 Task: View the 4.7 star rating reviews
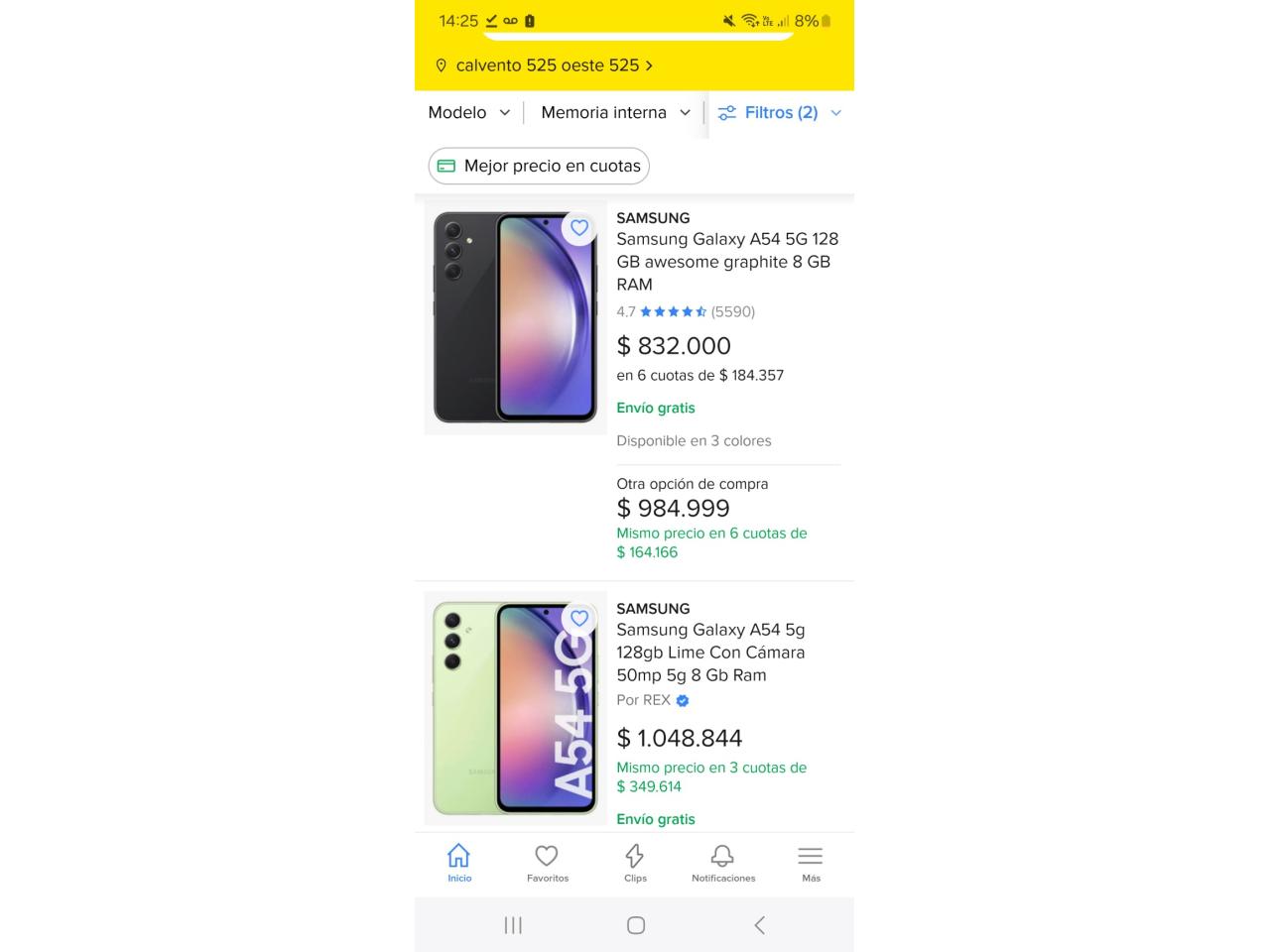click(686, 311)
